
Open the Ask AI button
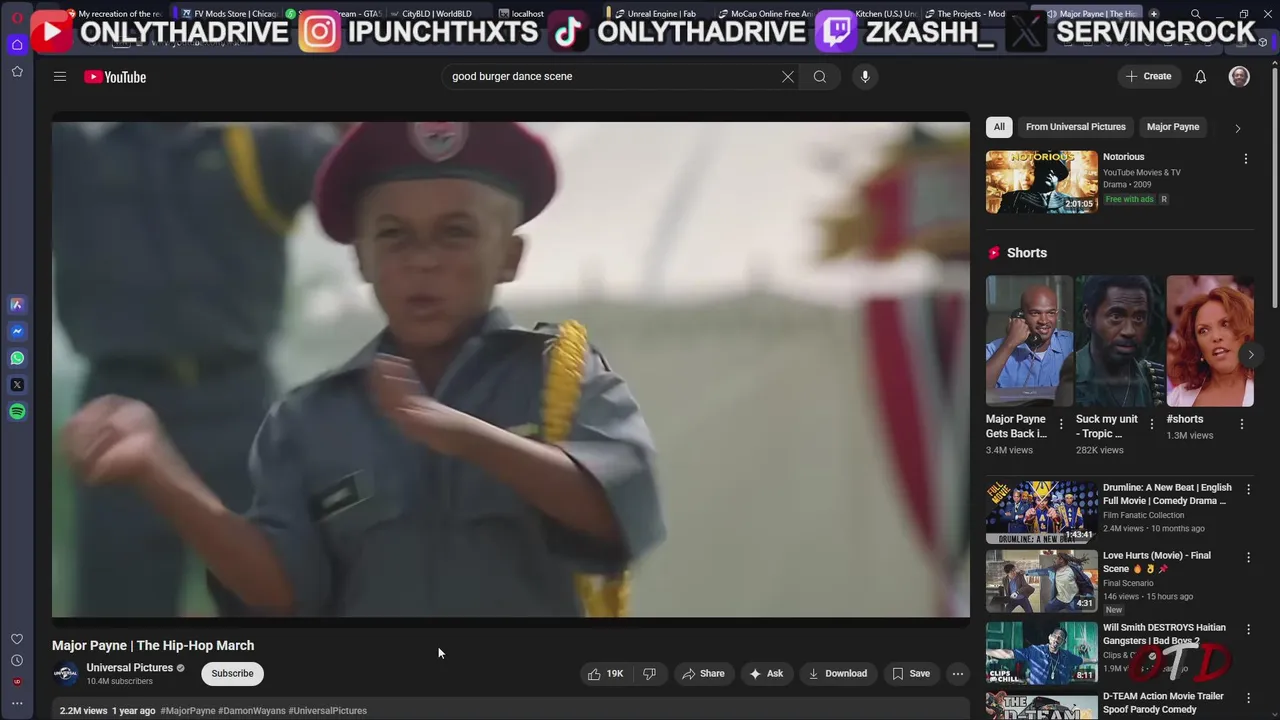tap(766, 674)
